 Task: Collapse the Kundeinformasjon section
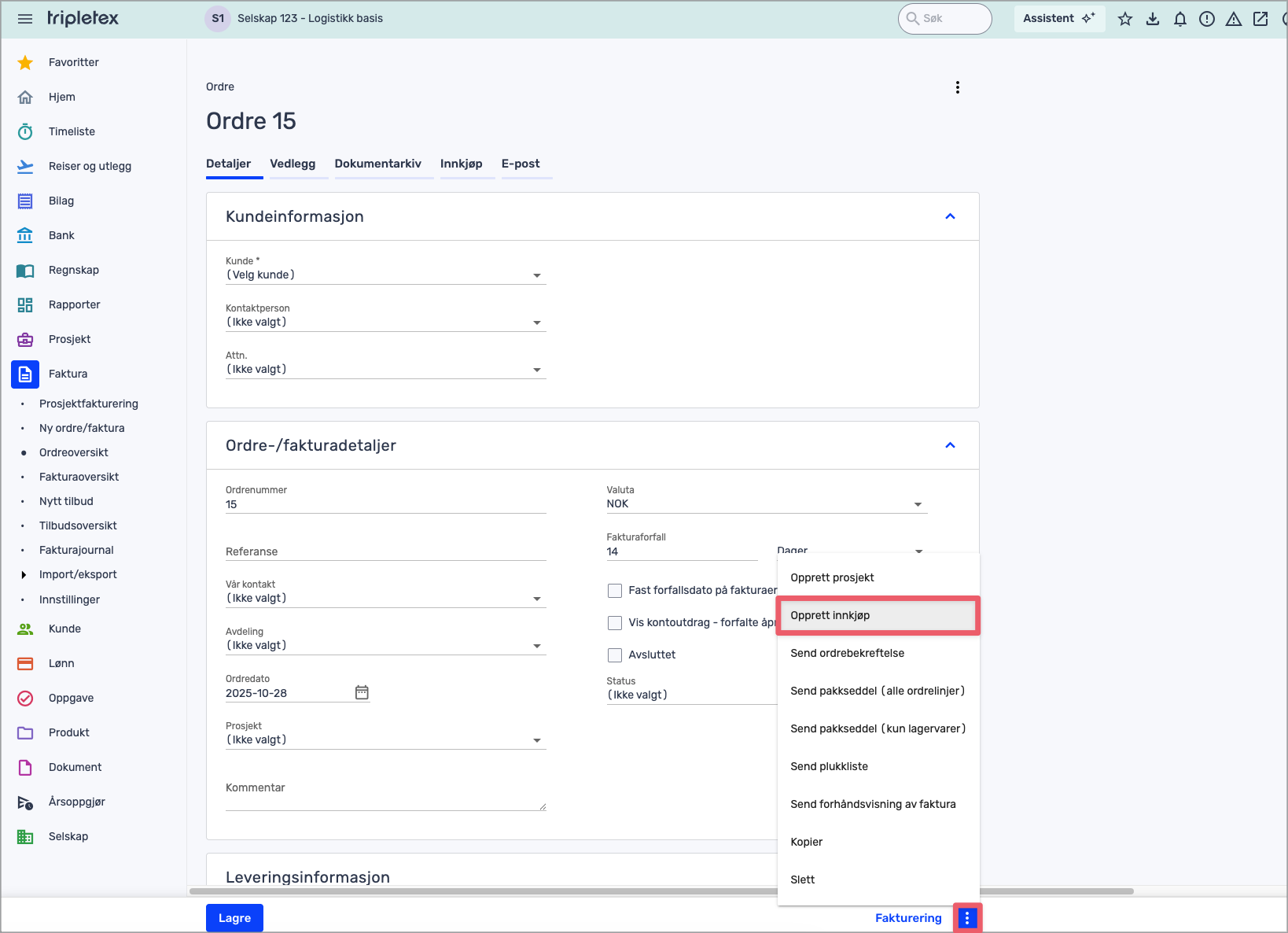point(950,216)
